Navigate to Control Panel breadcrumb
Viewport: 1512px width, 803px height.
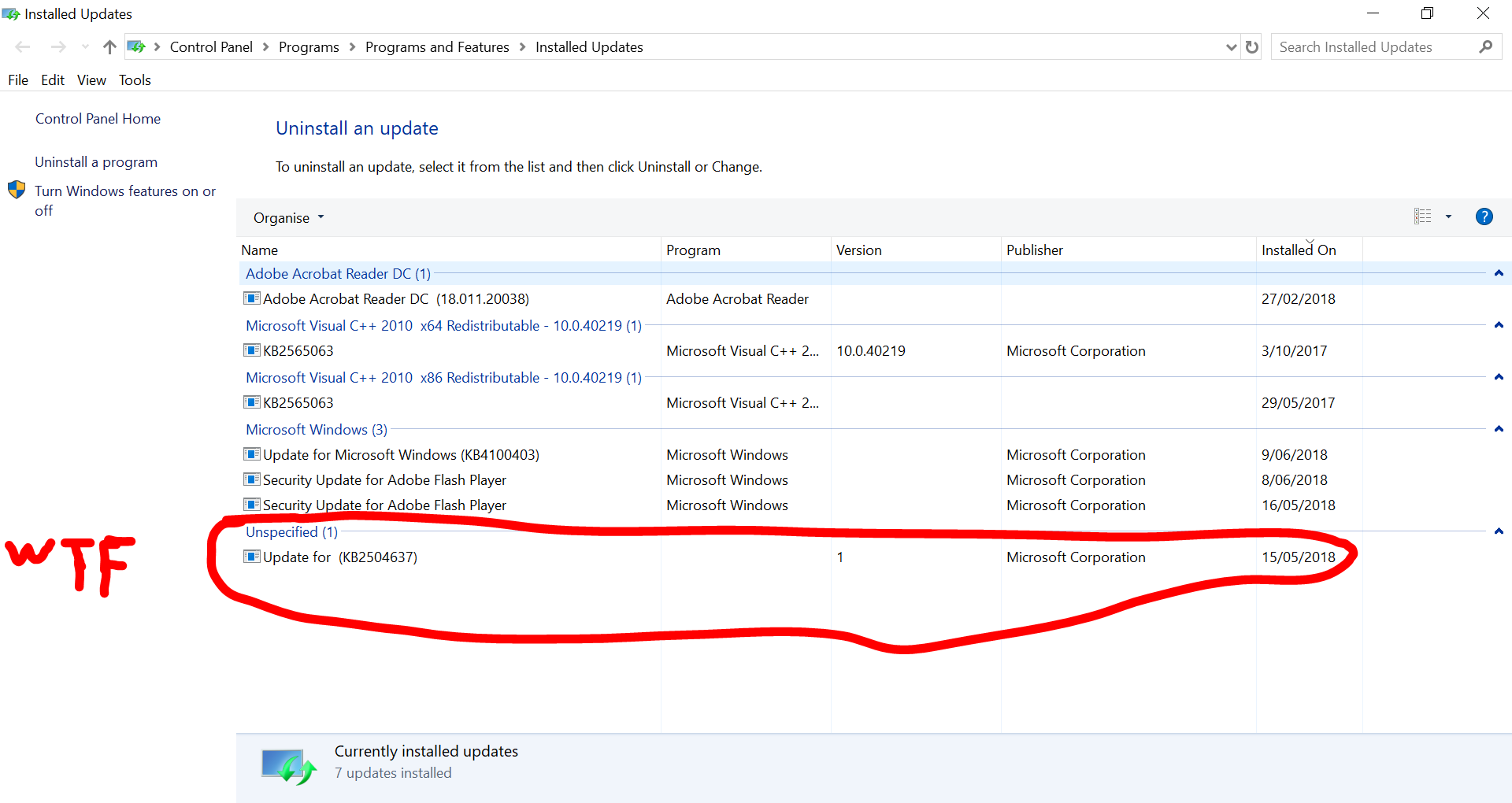point(211,47)
